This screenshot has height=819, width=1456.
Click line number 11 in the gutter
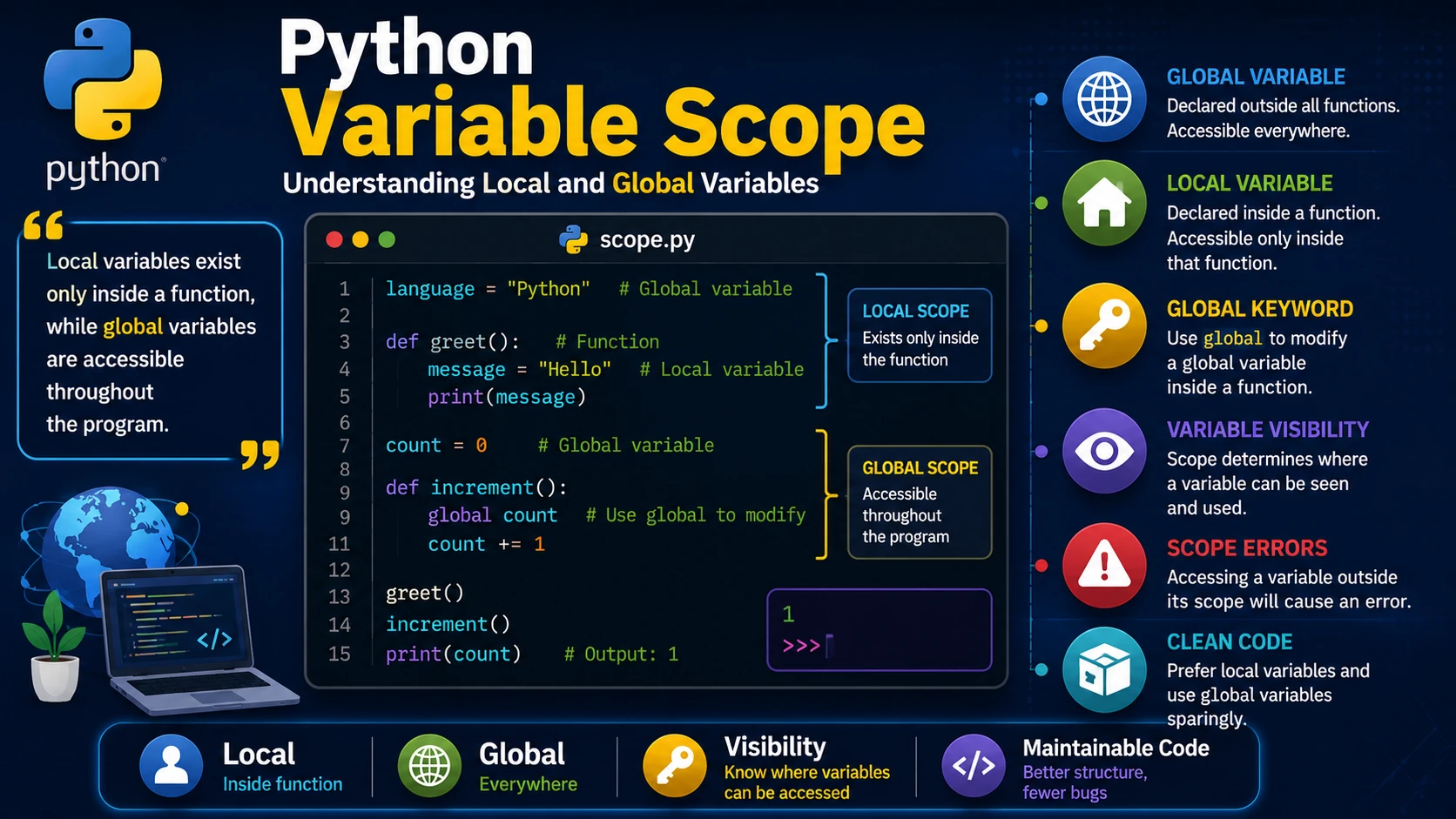click(340, 545)
